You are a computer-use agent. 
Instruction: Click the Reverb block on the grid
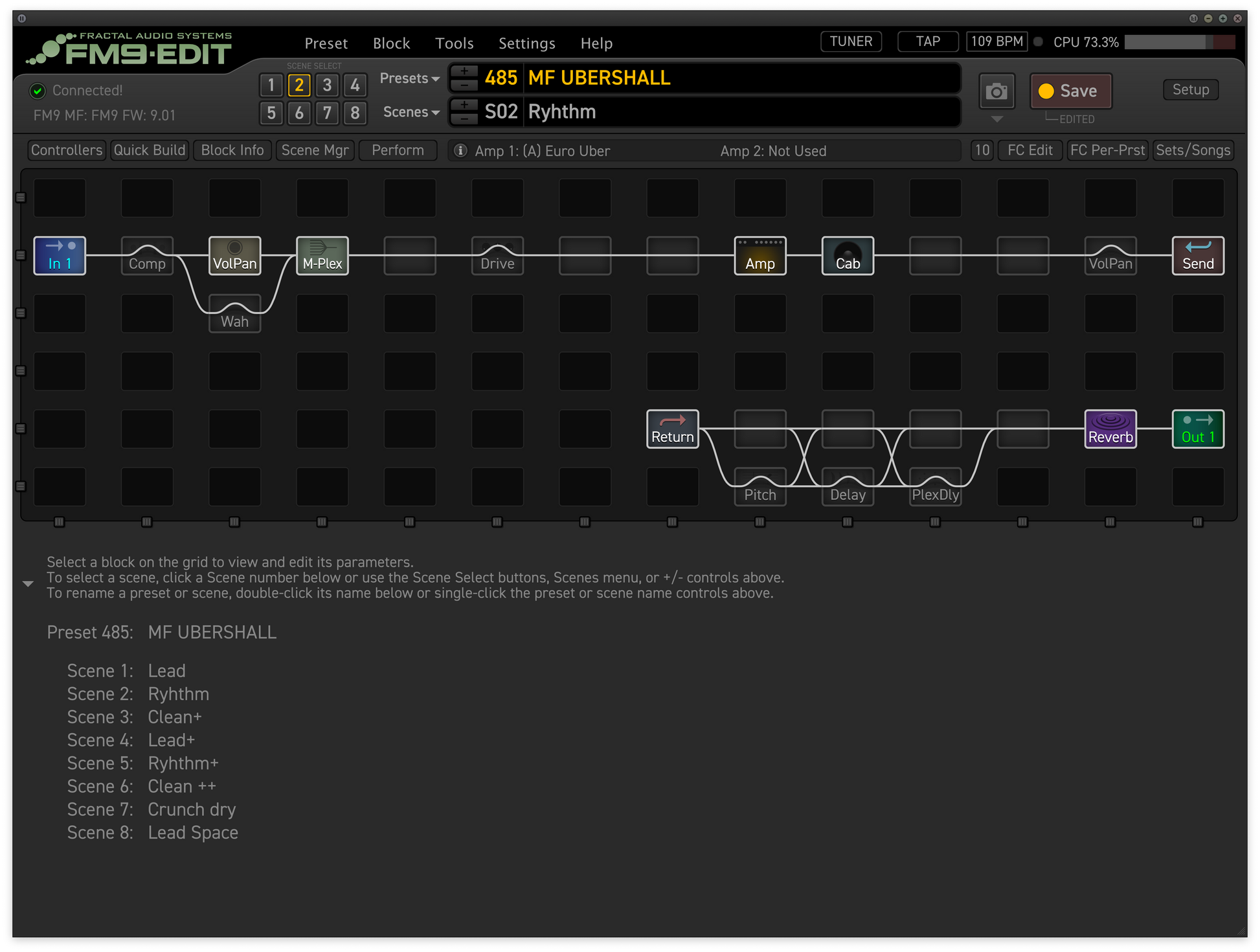click(1110, 429)
